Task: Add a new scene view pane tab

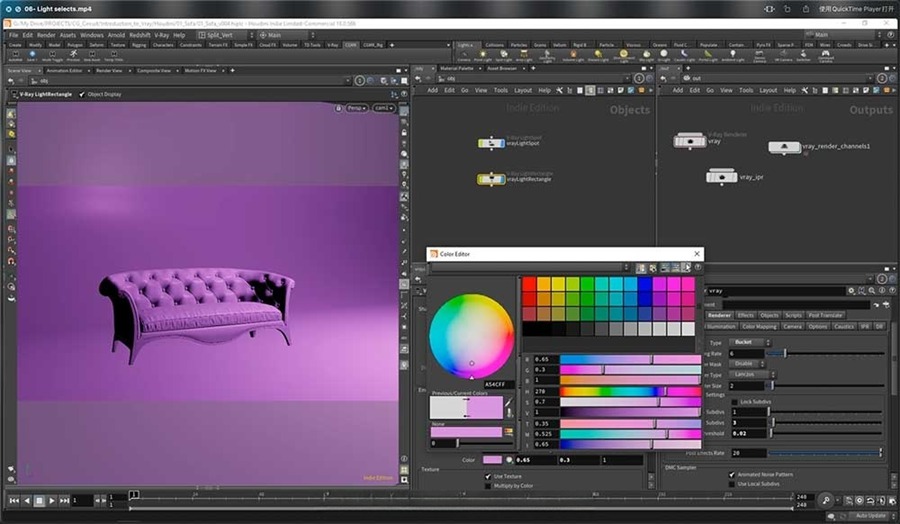Action: pyautogui.click(x=232, y=71)
